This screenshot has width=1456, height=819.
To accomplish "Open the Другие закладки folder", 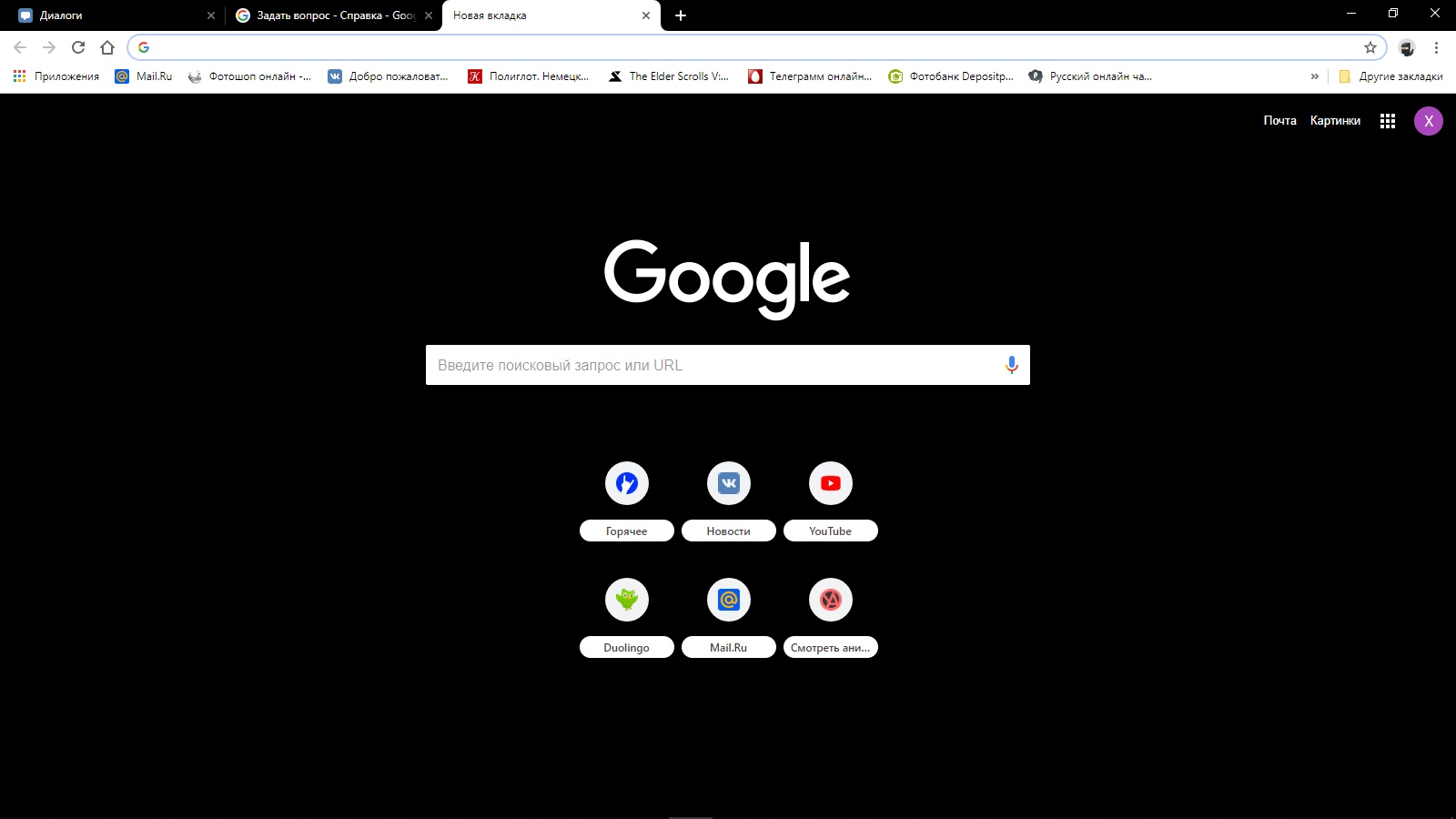I will (x=1390, y=76).
